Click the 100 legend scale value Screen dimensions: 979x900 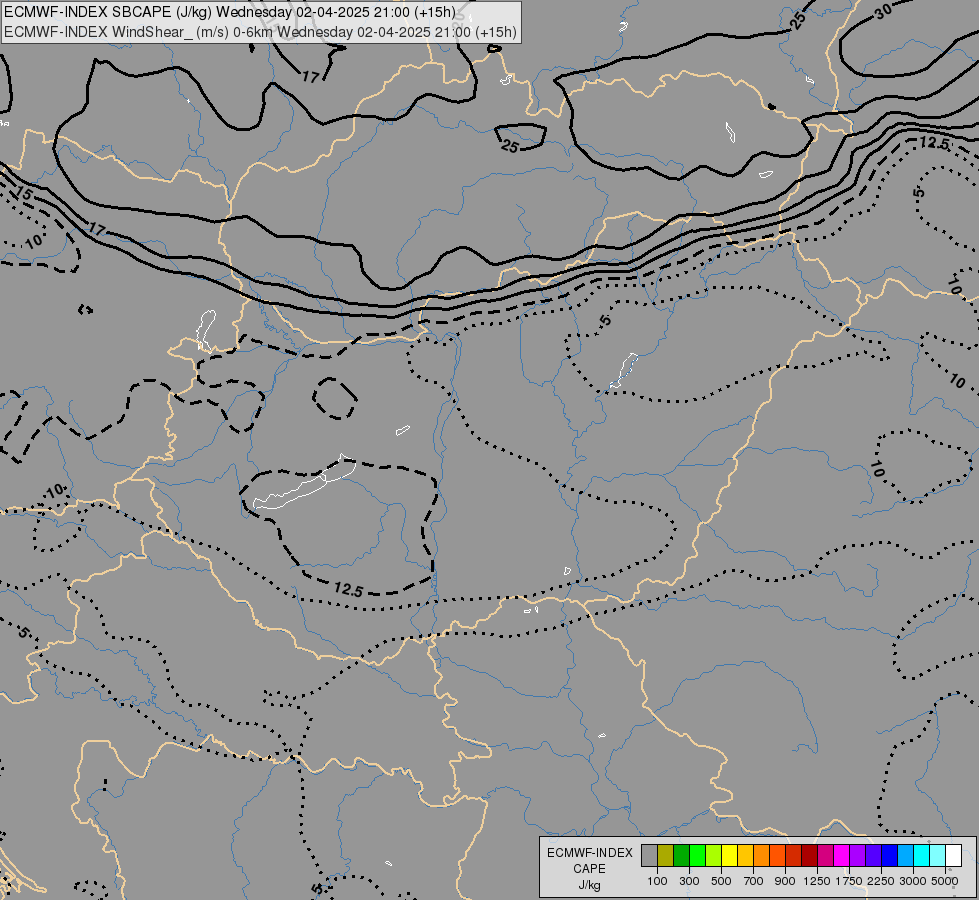[657, 881]
